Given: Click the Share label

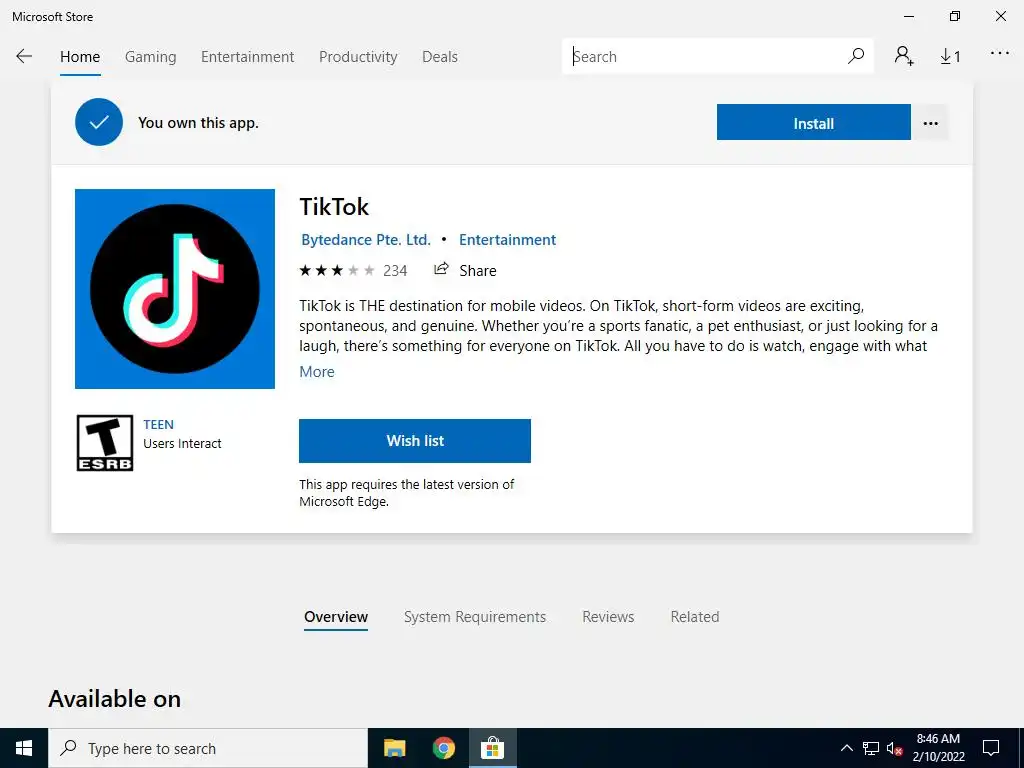Looking at the screenshot, I should click(477, 270).
